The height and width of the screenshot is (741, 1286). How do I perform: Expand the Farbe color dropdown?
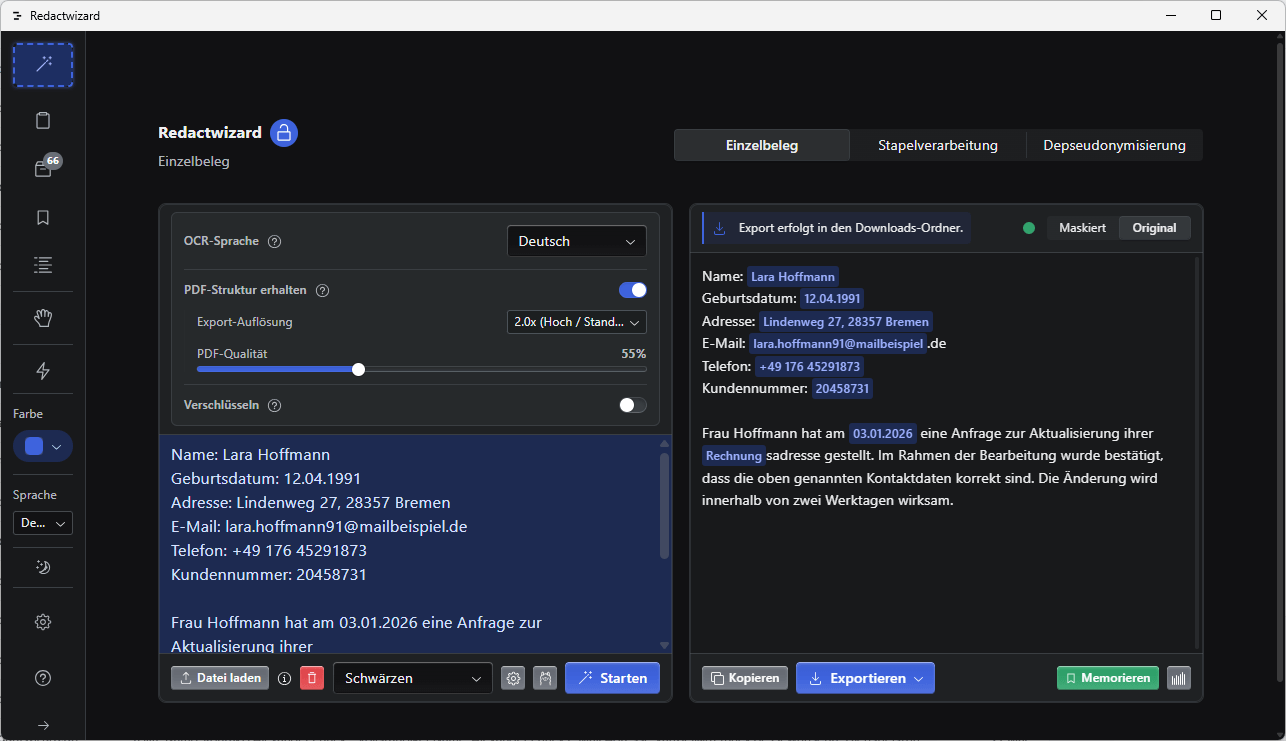pyautogui.click(x=43, y=446)
